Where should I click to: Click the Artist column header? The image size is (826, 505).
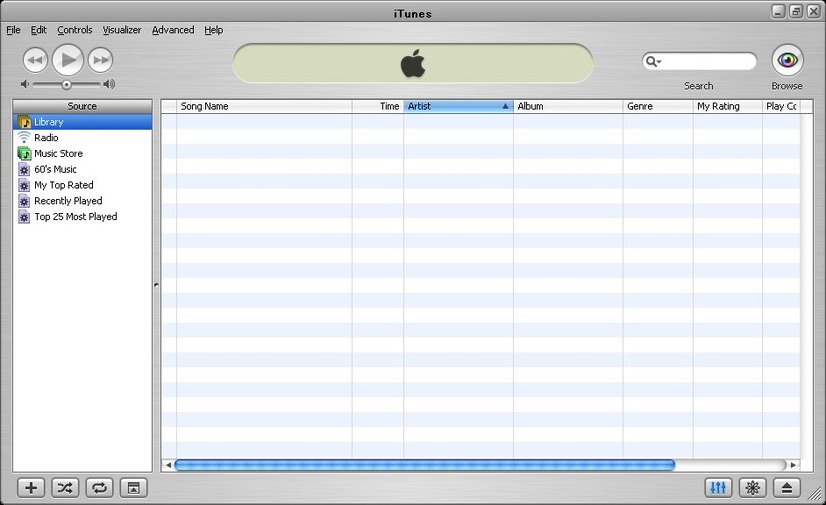point(458,106)
